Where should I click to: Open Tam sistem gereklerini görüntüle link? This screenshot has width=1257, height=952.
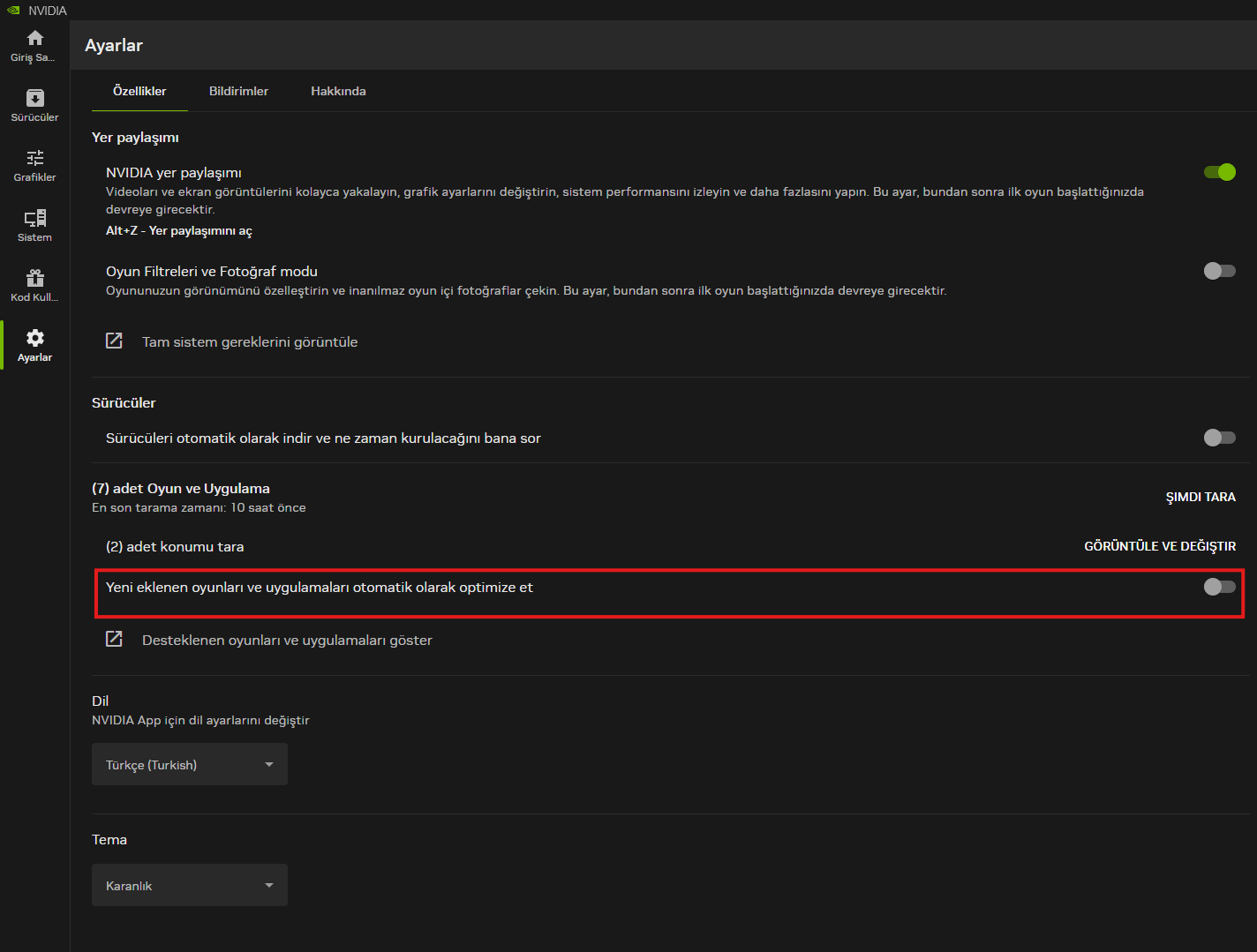click(250, 341)
